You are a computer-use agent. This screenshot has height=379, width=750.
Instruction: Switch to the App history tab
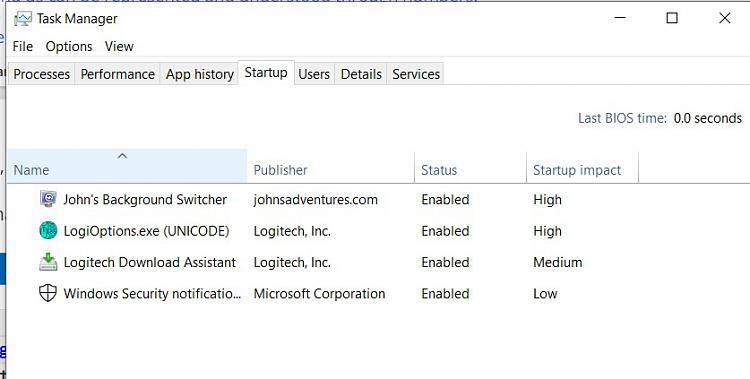pos(199,74)
